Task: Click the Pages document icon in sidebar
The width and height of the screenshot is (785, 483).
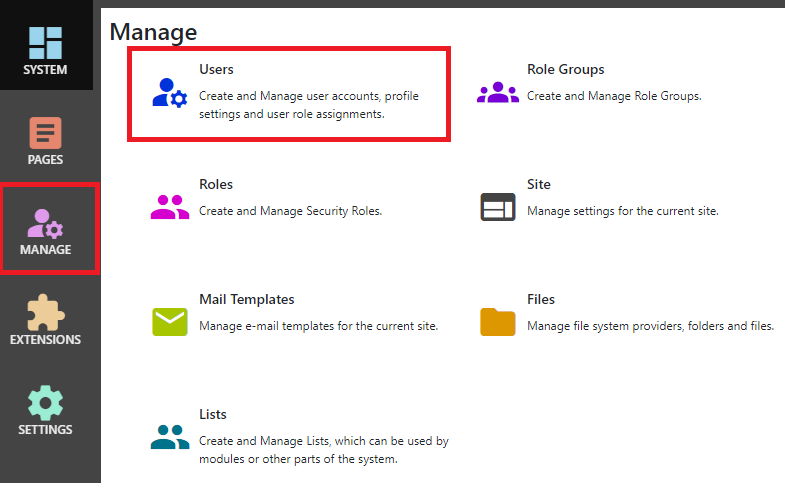Action: pos(46,133)
